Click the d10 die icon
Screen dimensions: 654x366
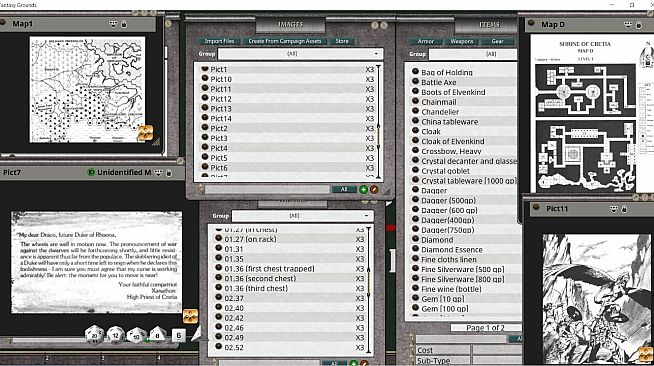(x=136, y=335)
